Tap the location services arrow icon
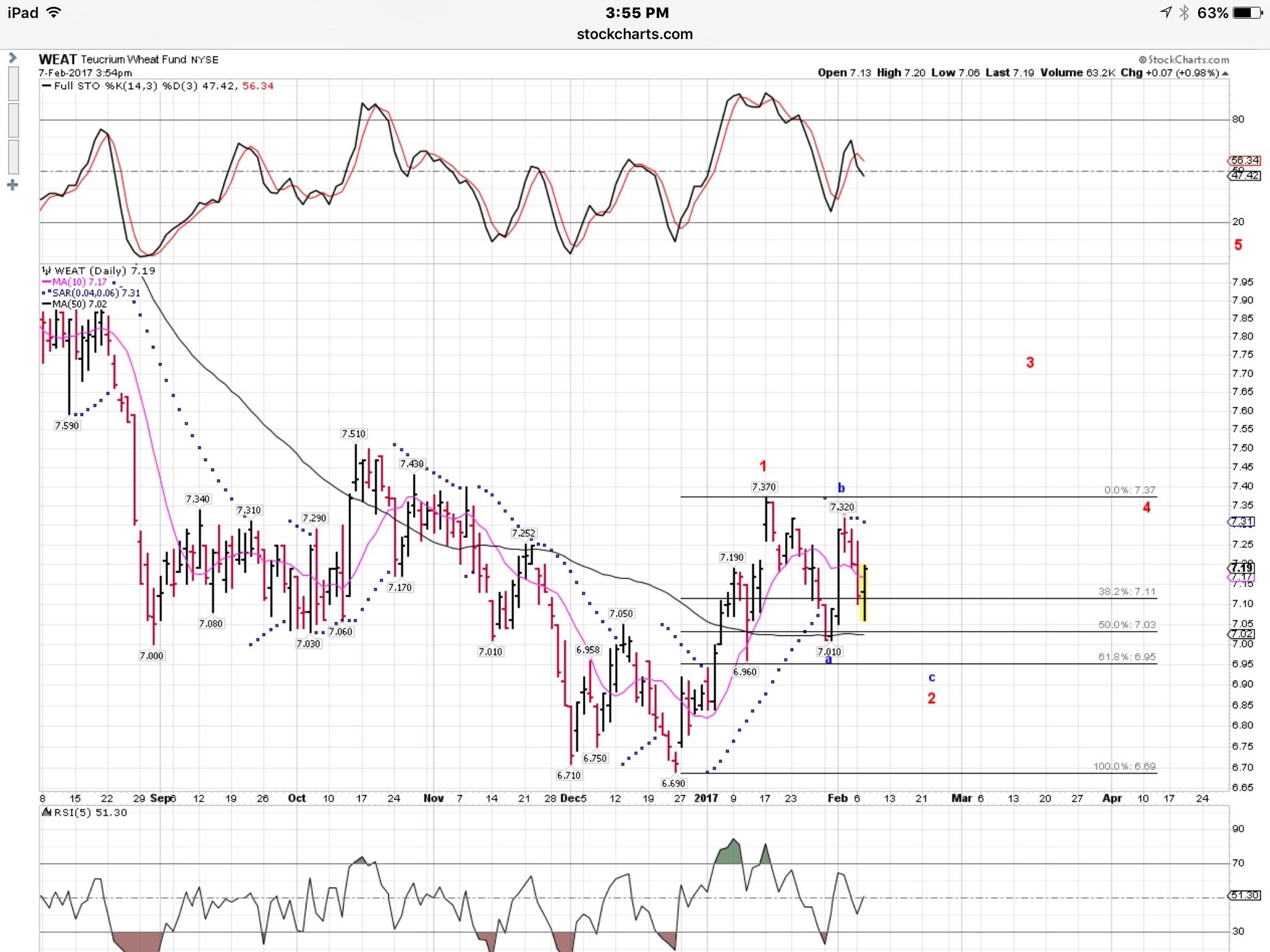This screenshot has width=1270, height=952. (1165, 12)
